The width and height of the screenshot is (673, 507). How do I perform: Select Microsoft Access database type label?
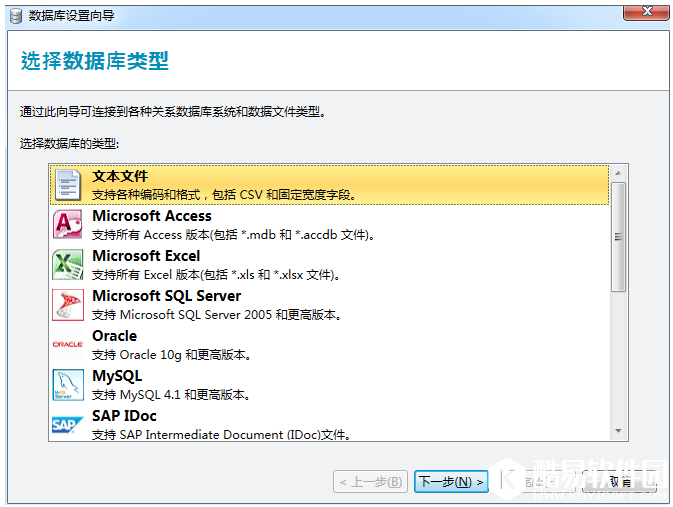coord(152,216)
